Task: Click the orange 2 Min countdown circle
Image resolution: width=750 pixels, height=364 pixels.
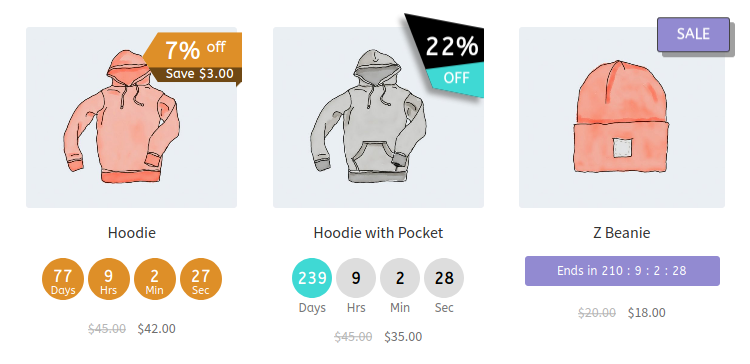Action: click(154, 279)
